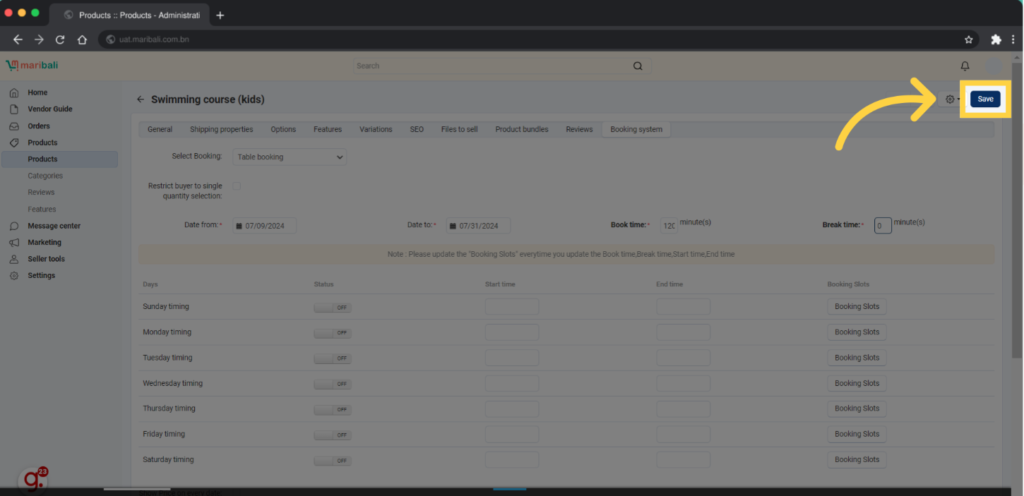Reload the page in browser
1024x496 pixels.
pos(60,40)
